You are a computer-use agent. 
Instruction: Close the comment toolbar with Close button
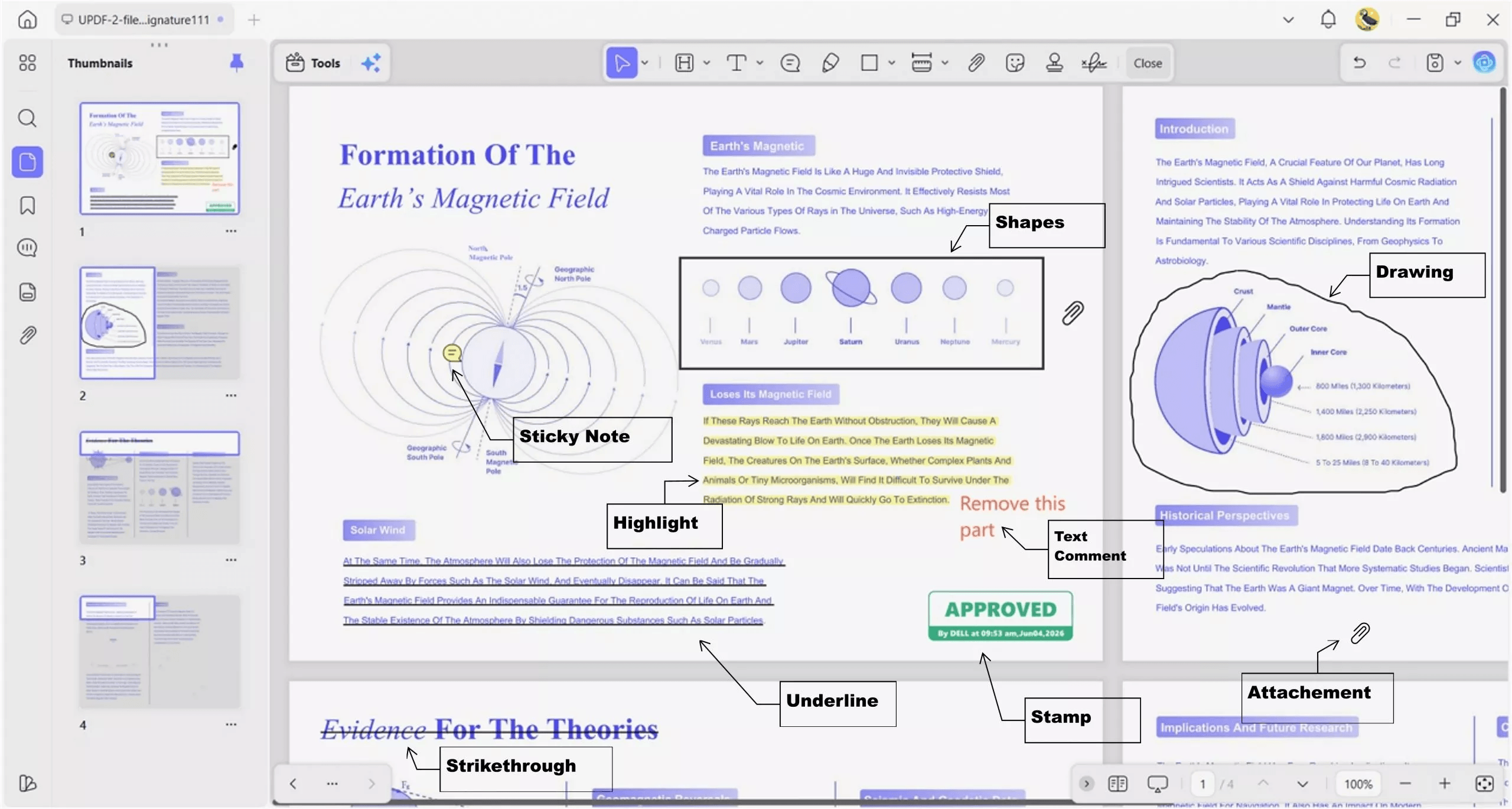pyautogui.click(x=1148, y=63)
